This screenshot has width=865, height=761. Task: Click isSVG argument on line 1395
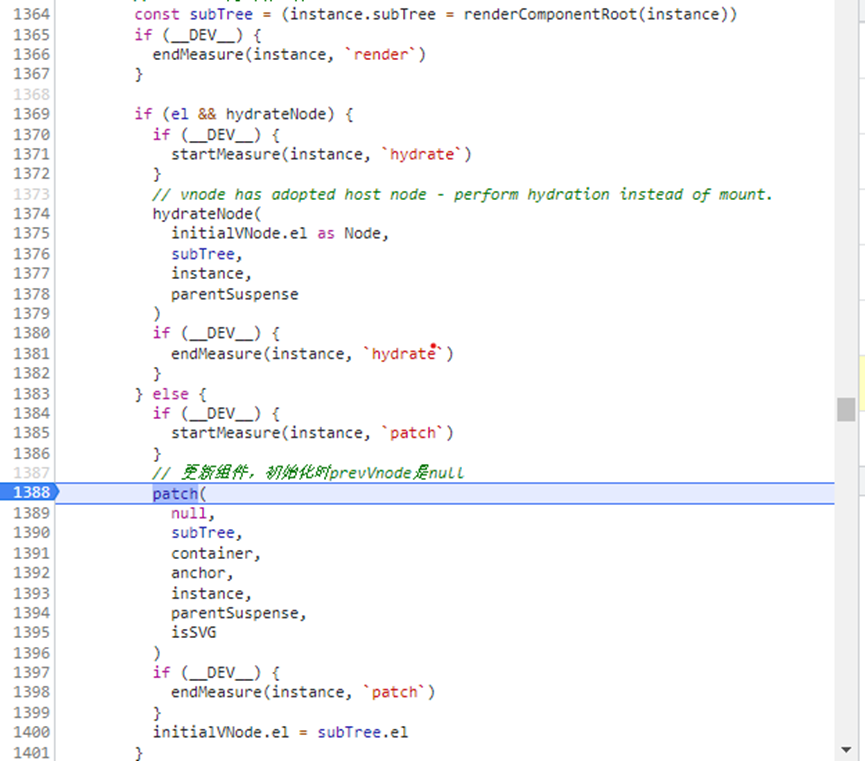(x=193, y=632)
